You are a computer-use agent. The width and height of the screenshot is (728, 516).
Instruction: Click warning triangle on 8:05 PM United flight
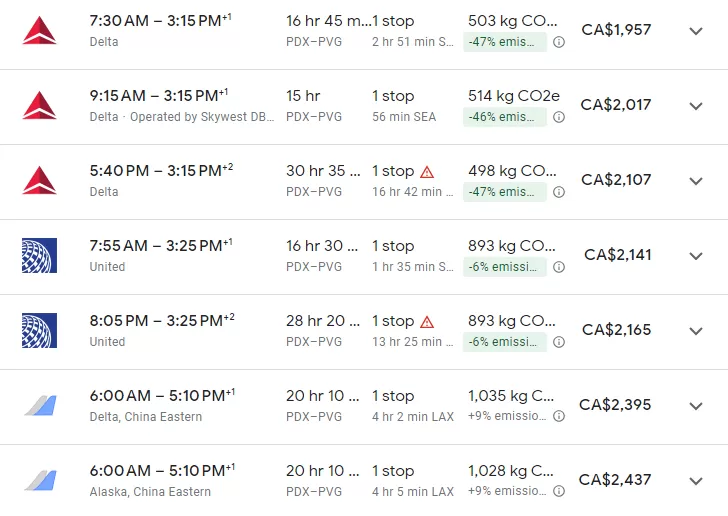[x=427, y=322]
